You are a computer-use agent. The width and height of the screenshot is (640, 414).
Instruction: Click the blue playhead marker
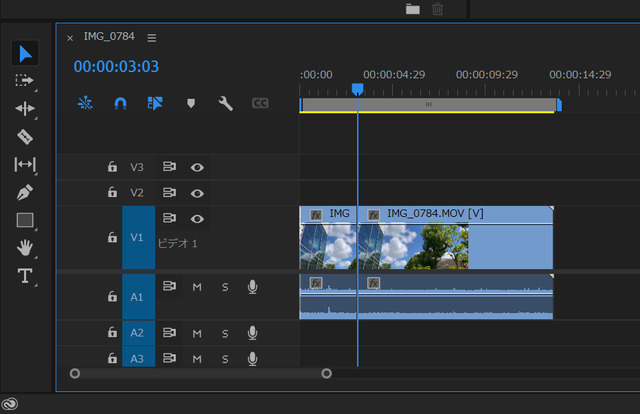coord(358,89)
